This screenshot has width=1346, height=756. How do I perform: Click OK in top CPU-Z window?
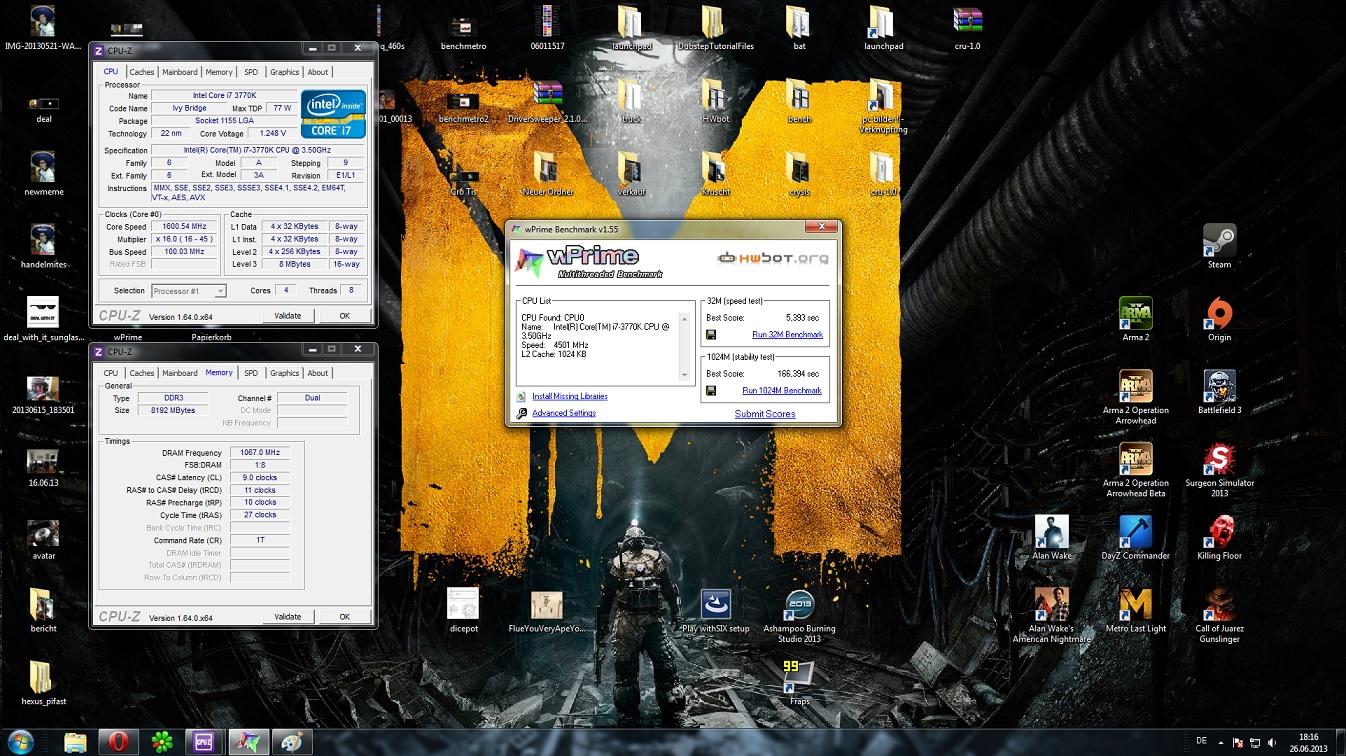(x=344, y=316)
